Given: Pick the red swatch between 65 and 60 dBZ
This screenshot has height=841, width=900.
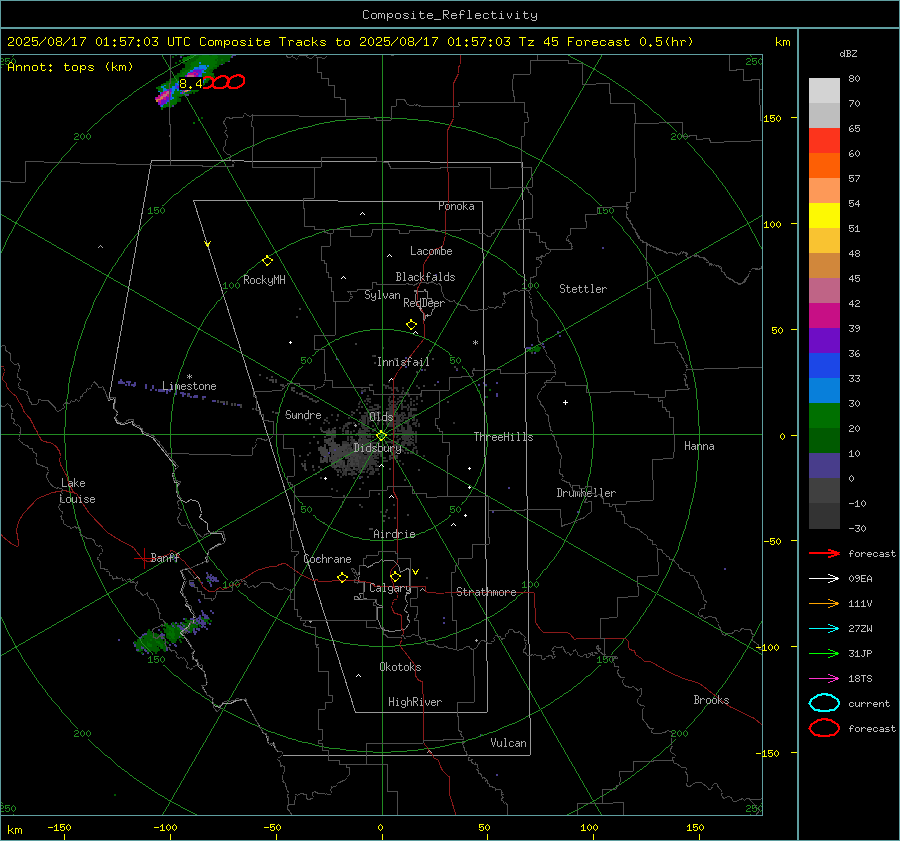Looking at the screenshot, I should point(824,141).
